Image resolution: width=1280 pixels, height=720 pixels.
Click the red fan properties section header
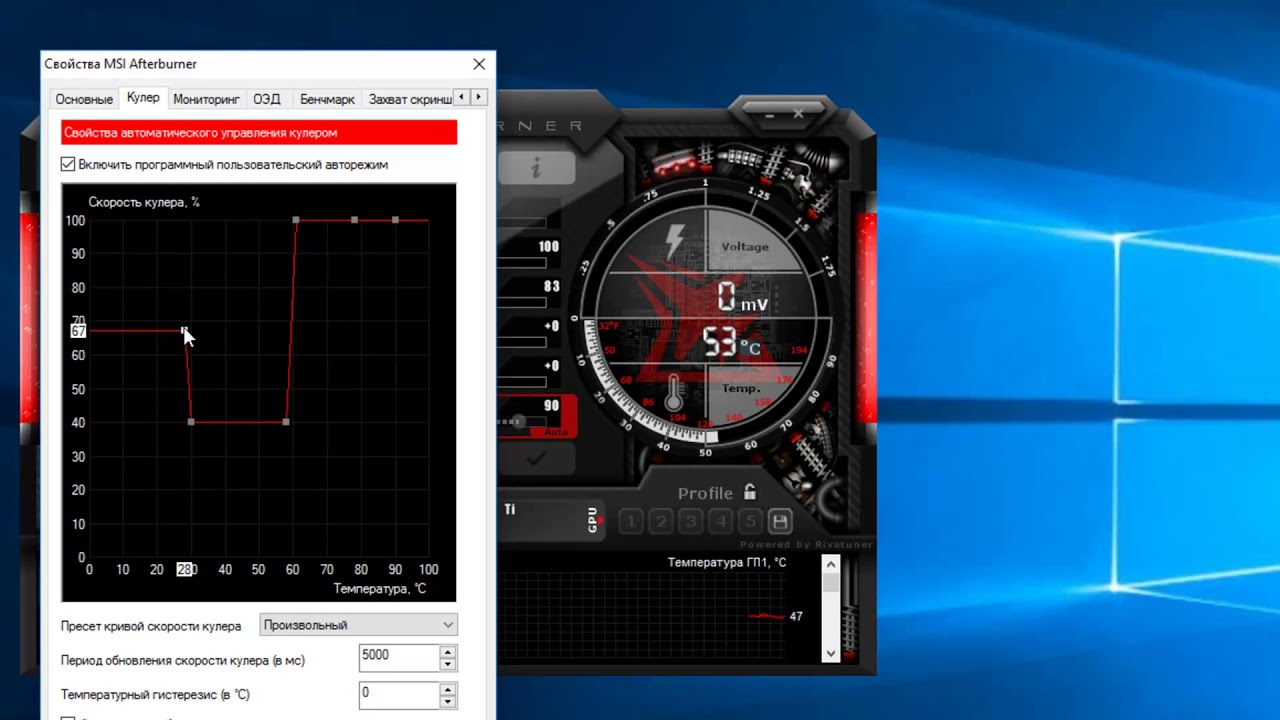[259, 132]
